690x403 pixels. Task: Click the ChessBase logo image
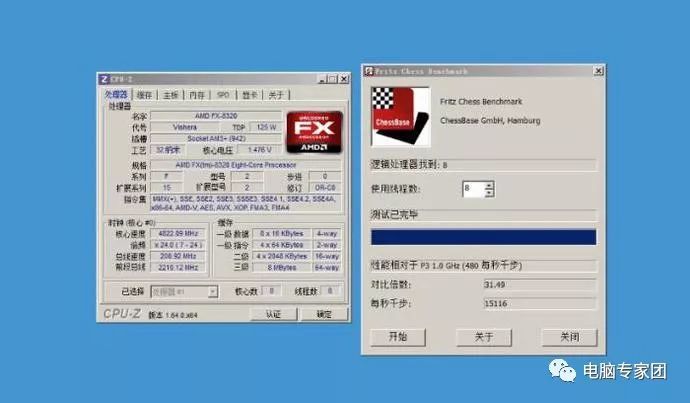point(400,116)
